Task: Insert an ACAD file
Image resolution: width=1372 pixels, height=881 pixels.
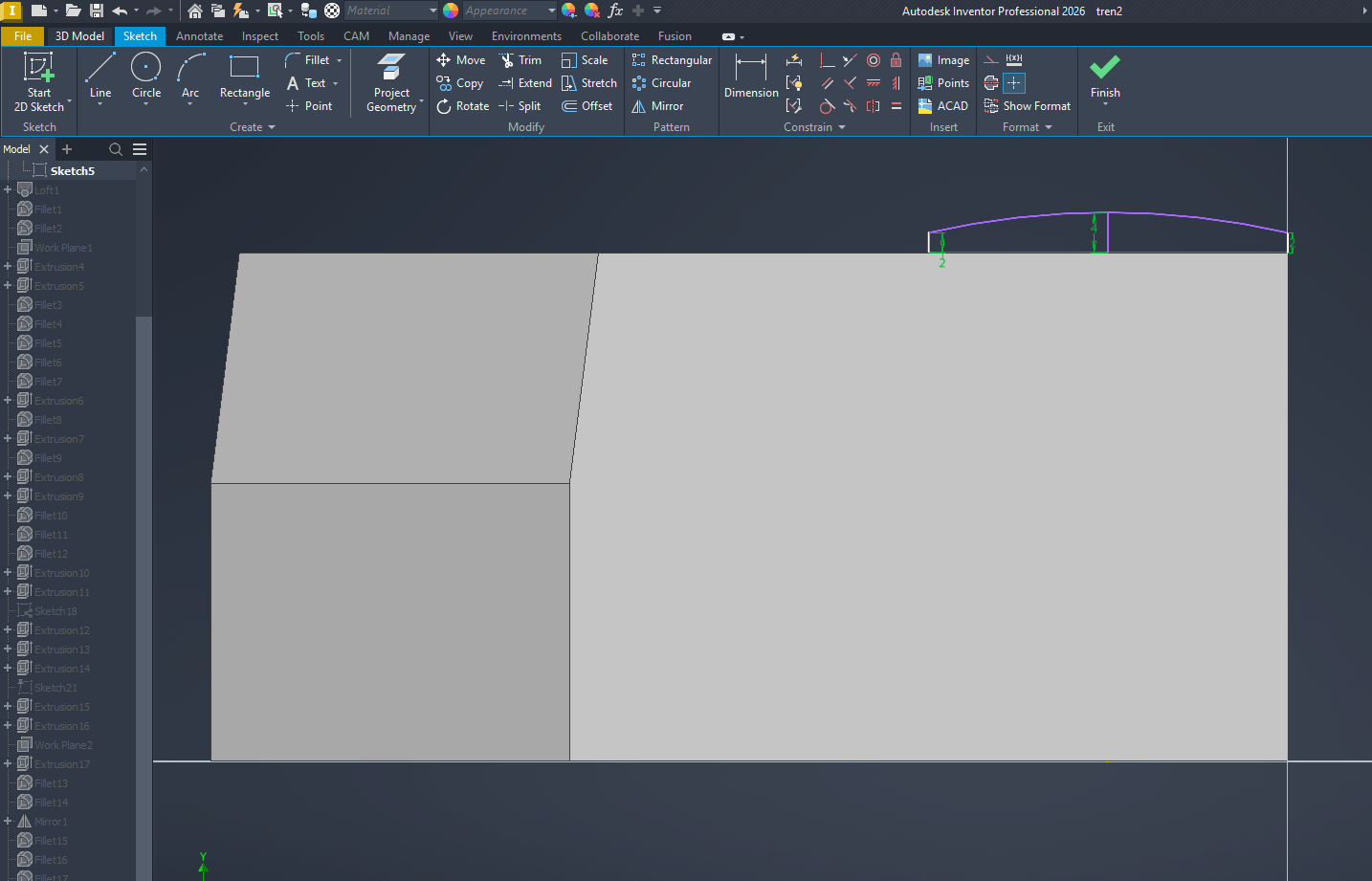Action: click(x=943, y=105)
